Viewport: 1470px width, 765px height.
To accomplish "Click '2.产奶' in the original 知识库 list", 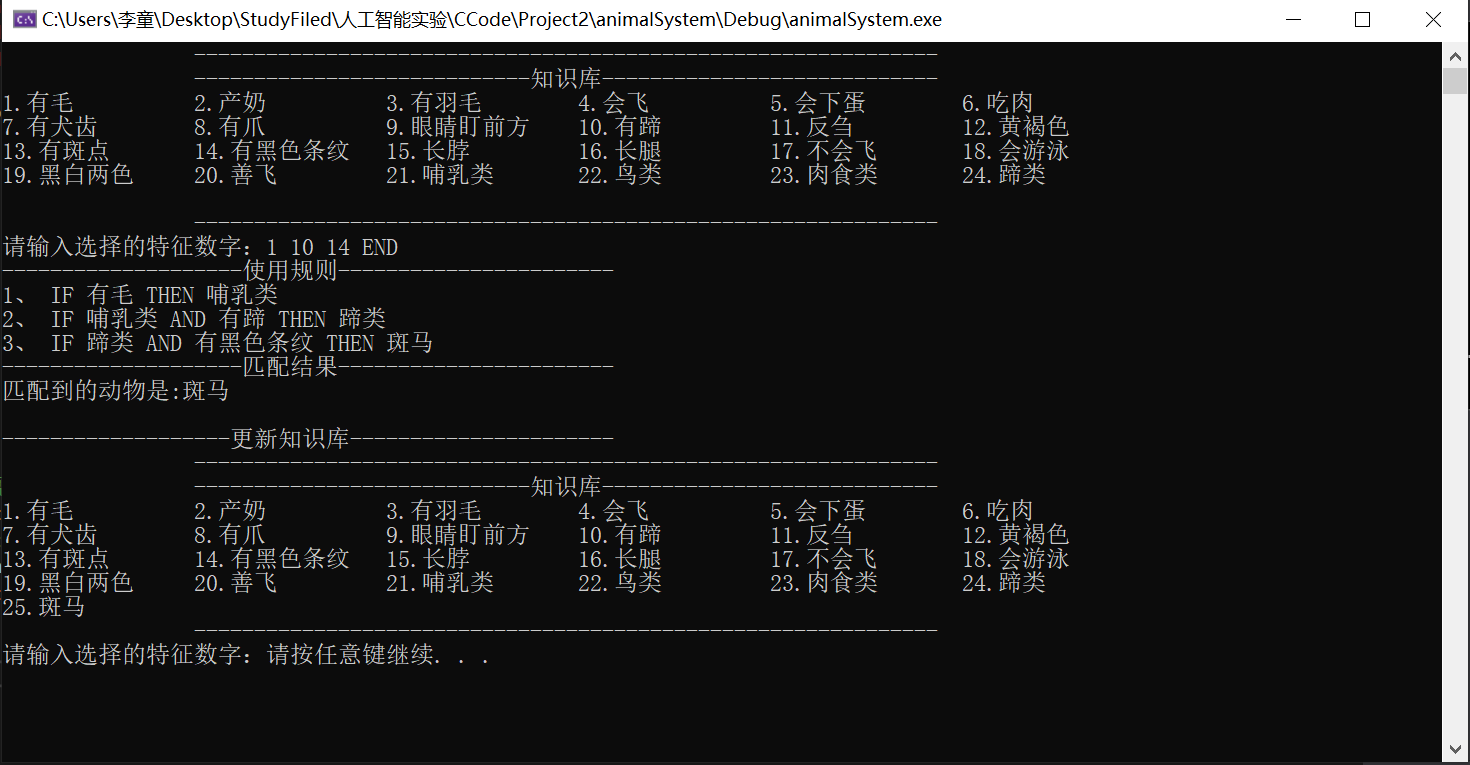I will [x=230, y=103].
